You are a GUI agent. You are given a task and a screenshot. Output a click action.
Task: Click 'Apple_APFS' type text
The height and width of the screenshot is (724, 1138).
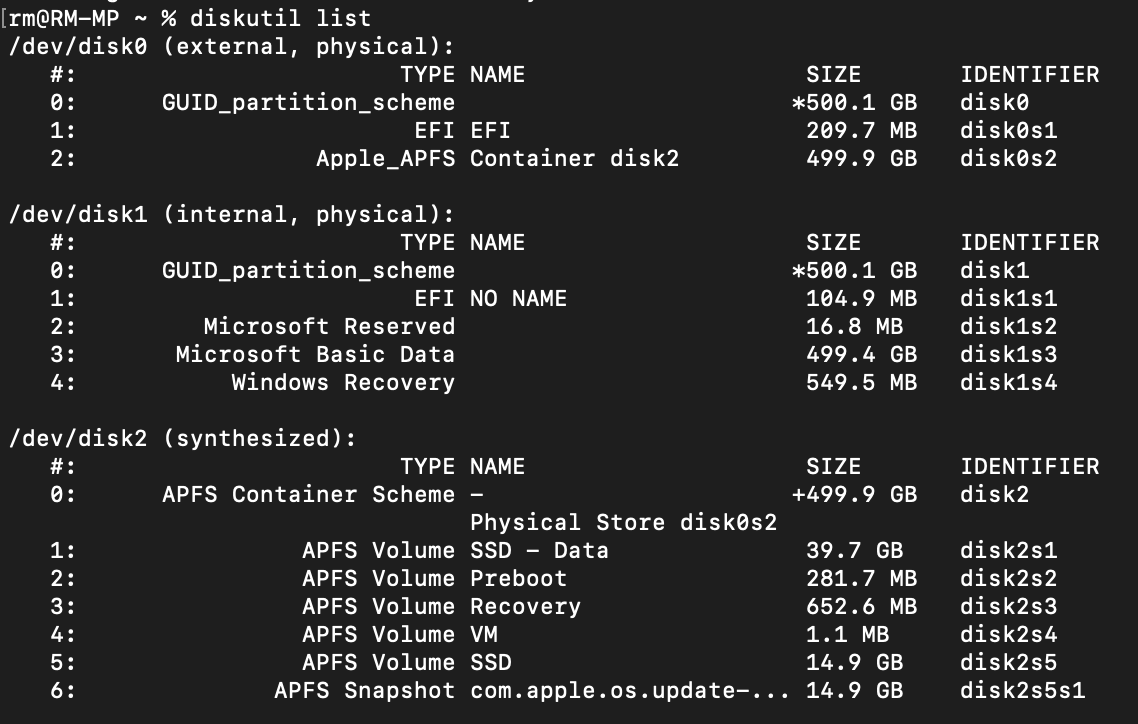tap(385, 158)
